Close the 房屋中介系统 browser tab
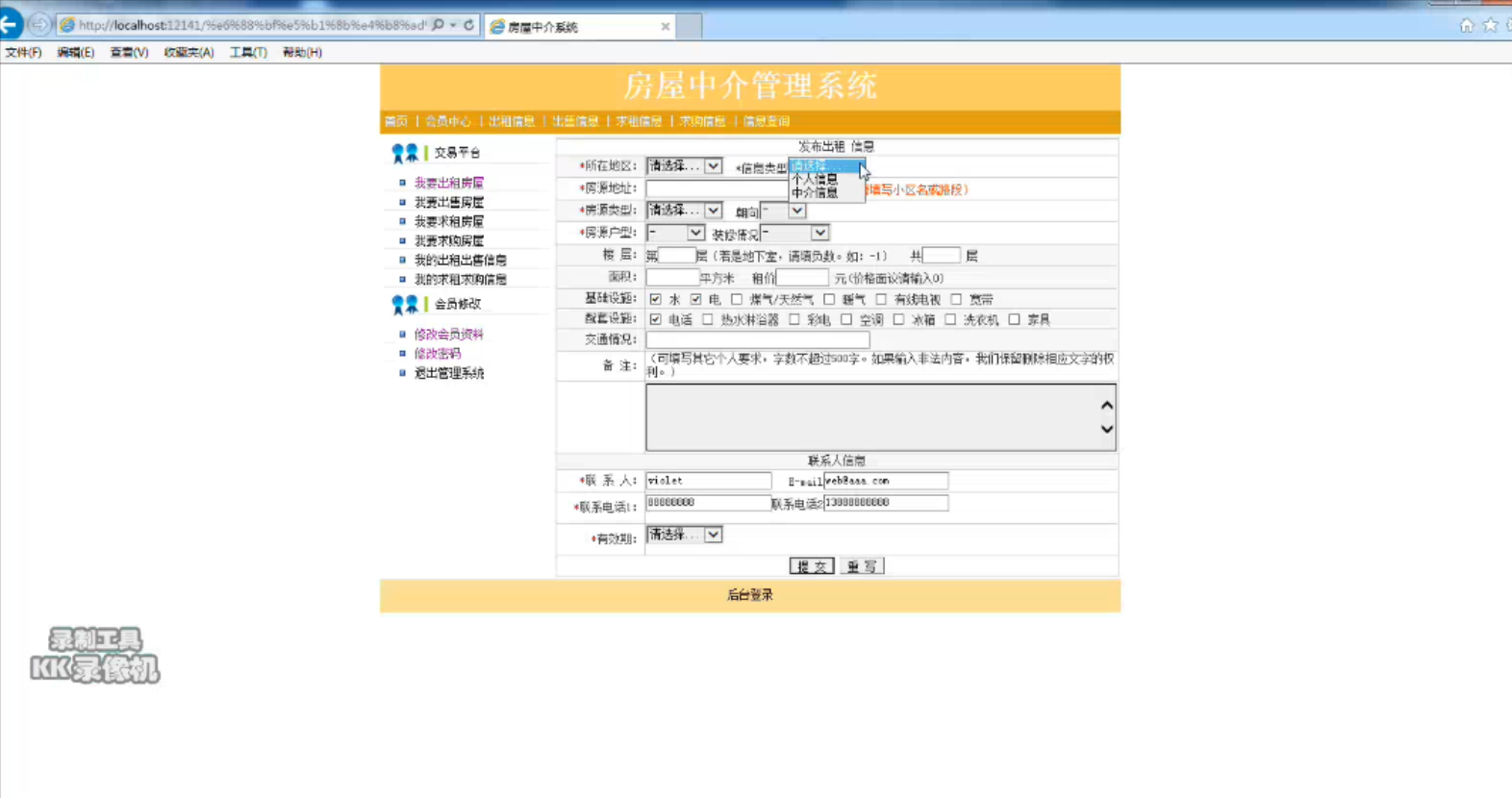This screenshot has width=1512, height=798. (665, 27)
